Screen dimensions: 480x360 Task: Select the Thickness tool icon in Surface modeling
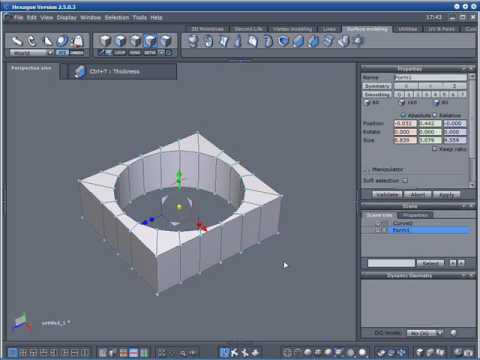(298, 41)
